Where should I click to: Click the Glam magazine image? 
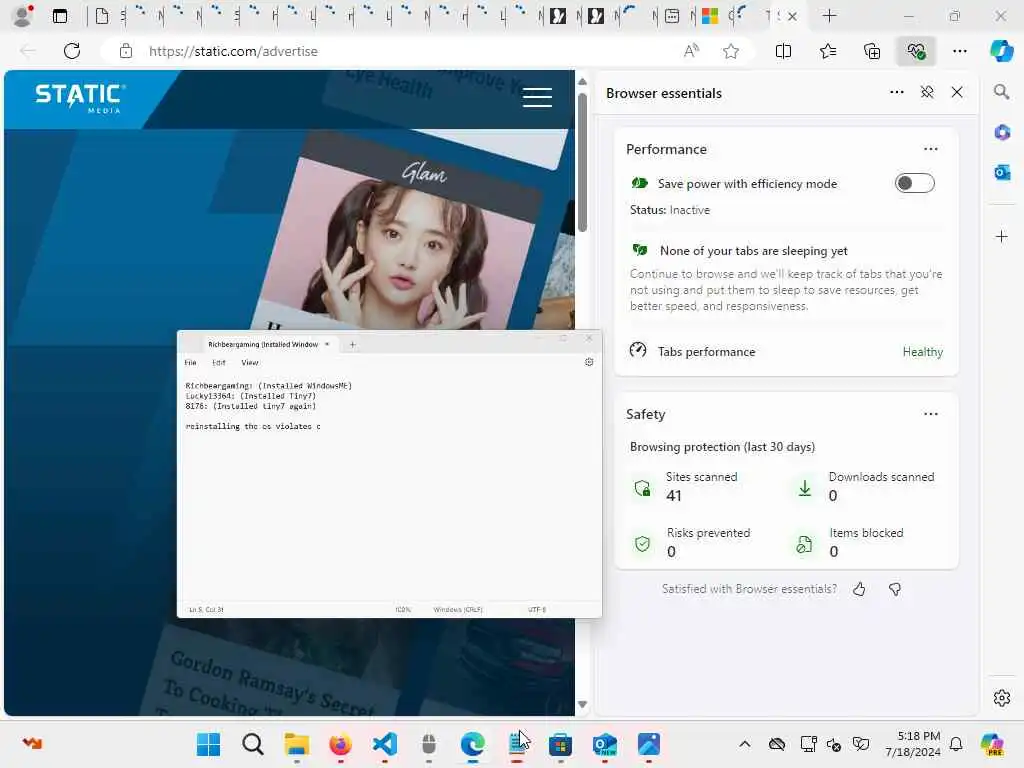point(398,248)
